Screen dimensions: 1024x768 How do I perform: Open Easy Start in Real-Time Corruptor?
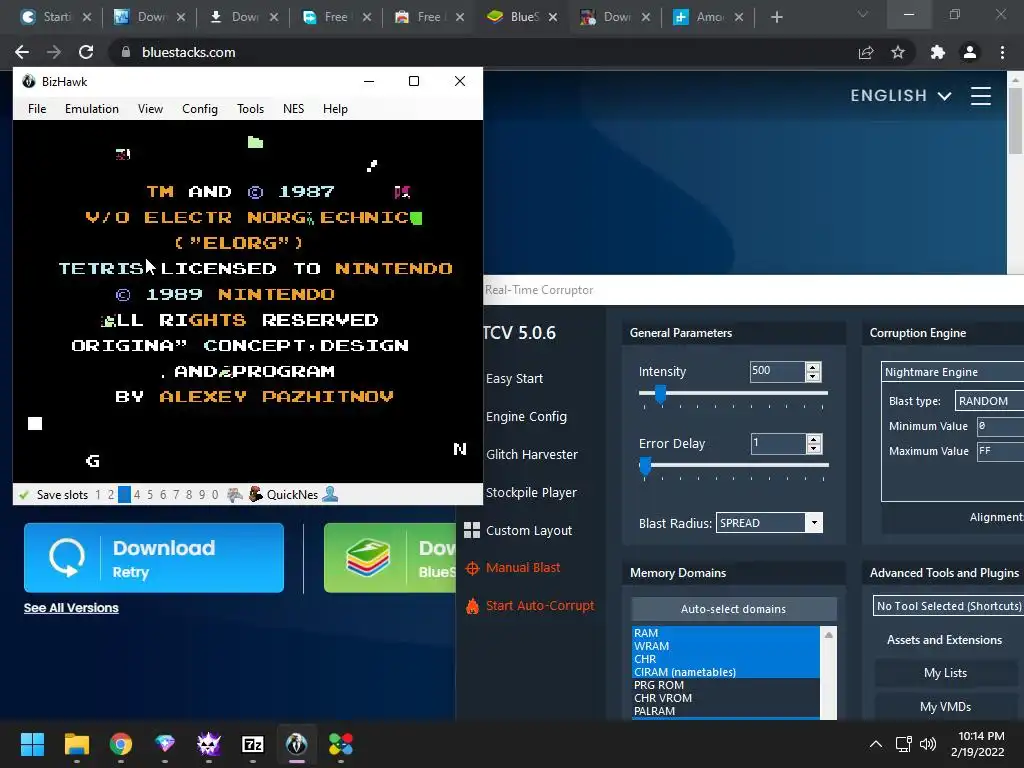click(515, 379)
